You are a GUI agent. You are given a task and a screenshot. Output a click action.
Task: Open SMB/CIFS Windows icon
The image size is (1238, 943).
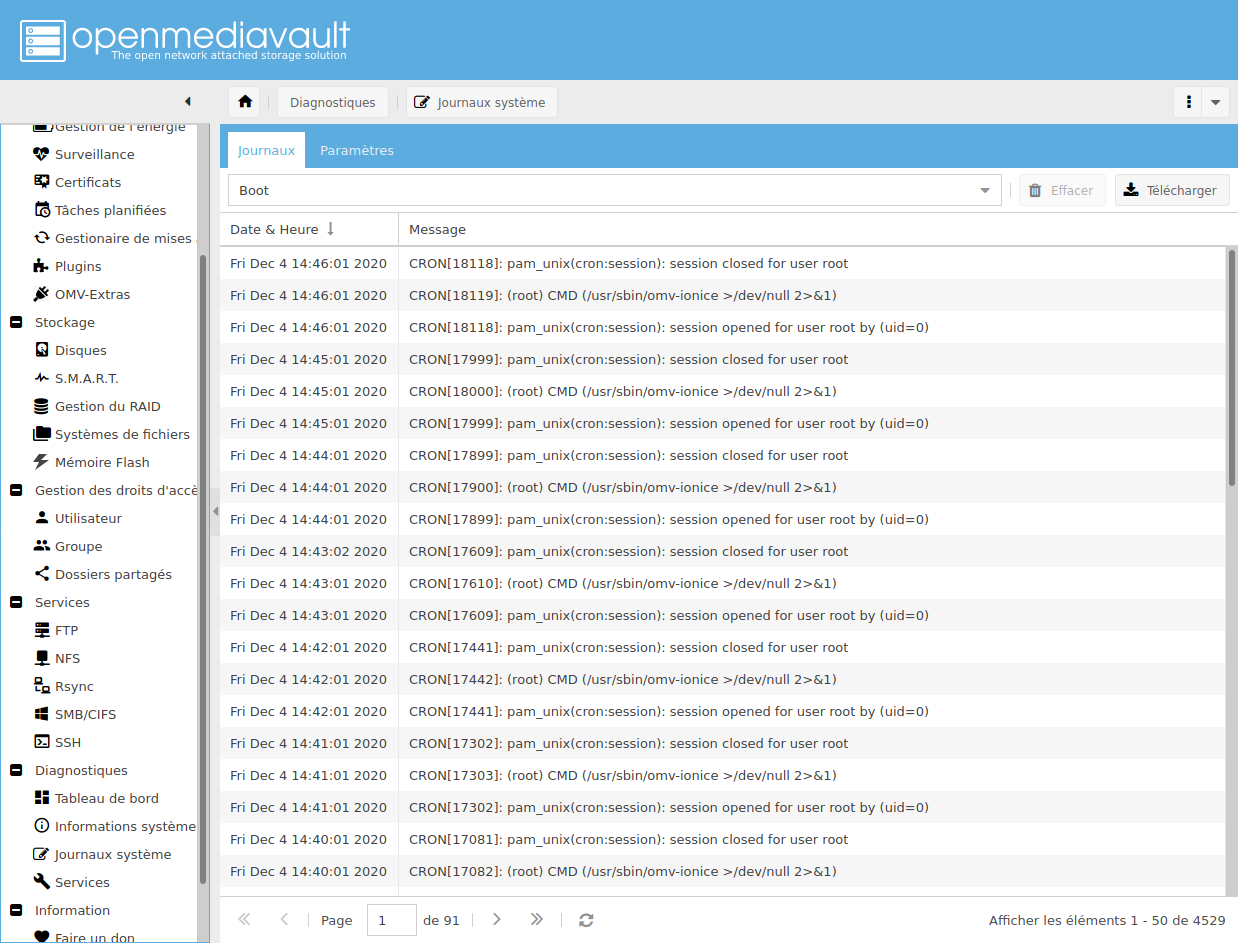(x=41, y=714)
